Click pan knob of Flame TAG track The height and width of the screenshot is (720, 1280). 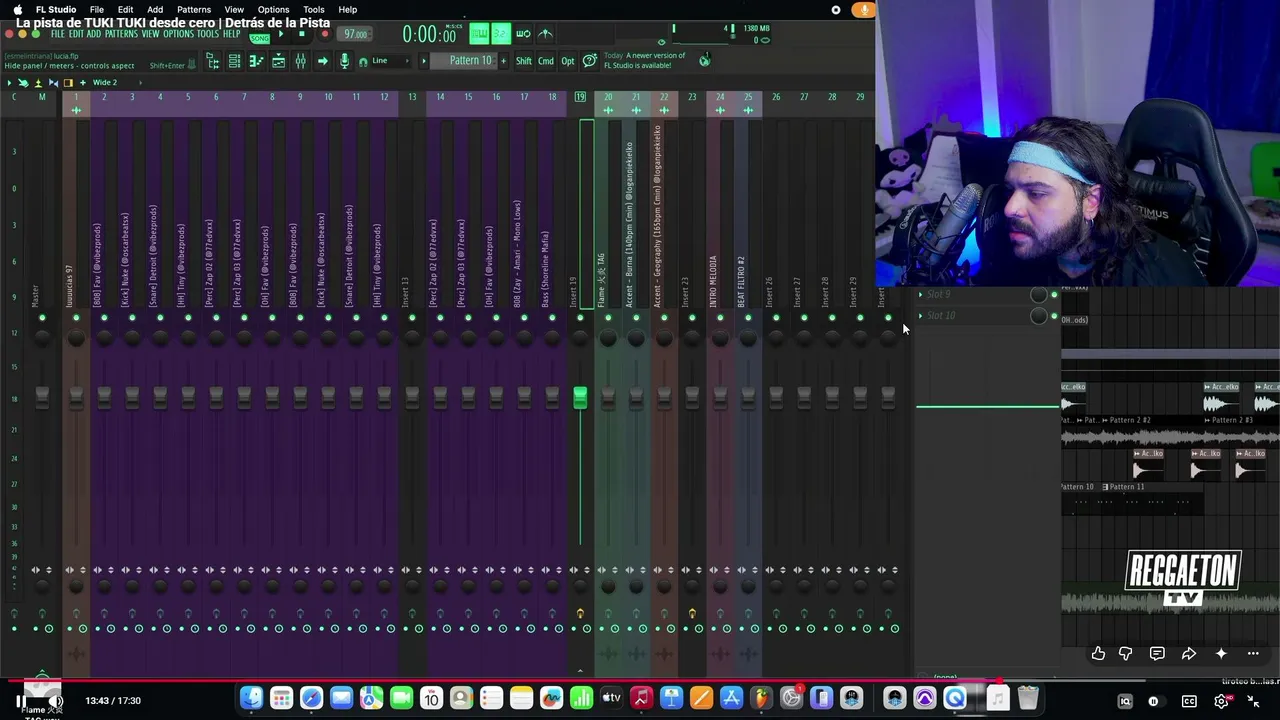click(x=608, y=339)
